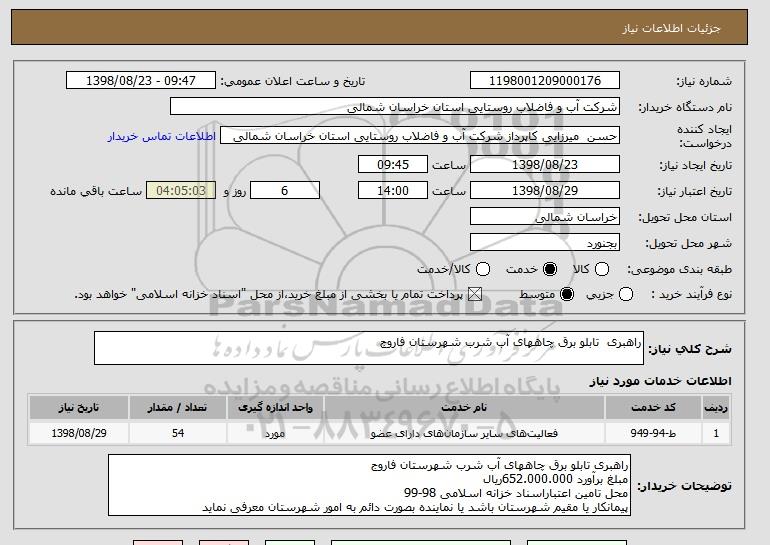770x545 pixels.
Task: Click the remaining days field showing 6
Action: tap(285, 191)
